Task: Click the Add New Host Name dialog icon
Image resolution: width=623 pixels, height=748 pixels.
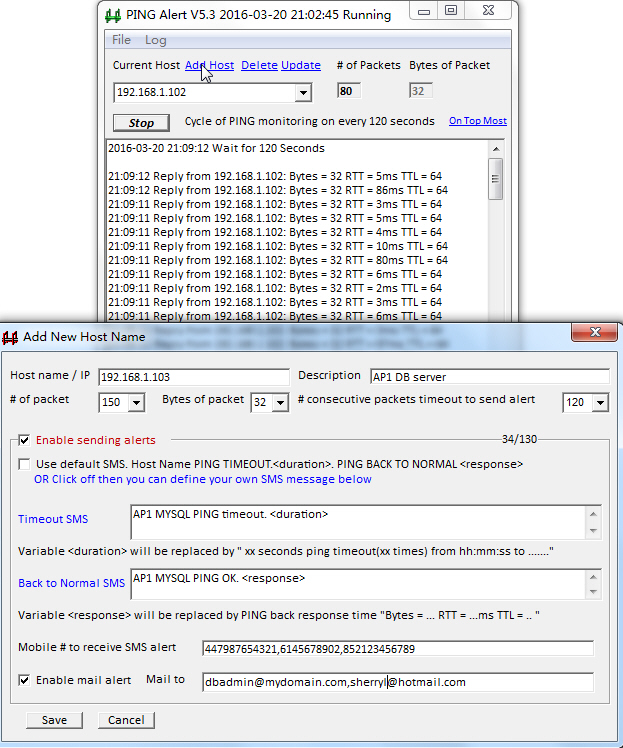Action: (x=10, y=337)
